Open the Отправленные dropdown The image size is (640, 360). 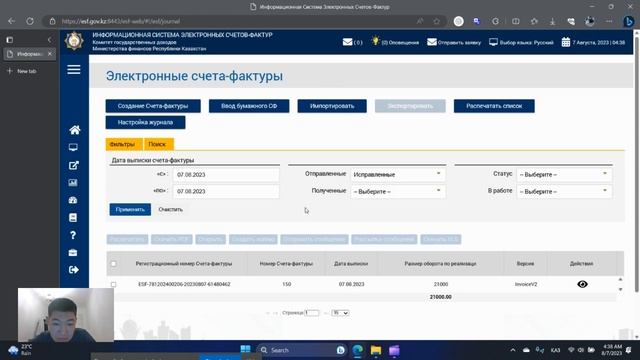click(398, 174)
